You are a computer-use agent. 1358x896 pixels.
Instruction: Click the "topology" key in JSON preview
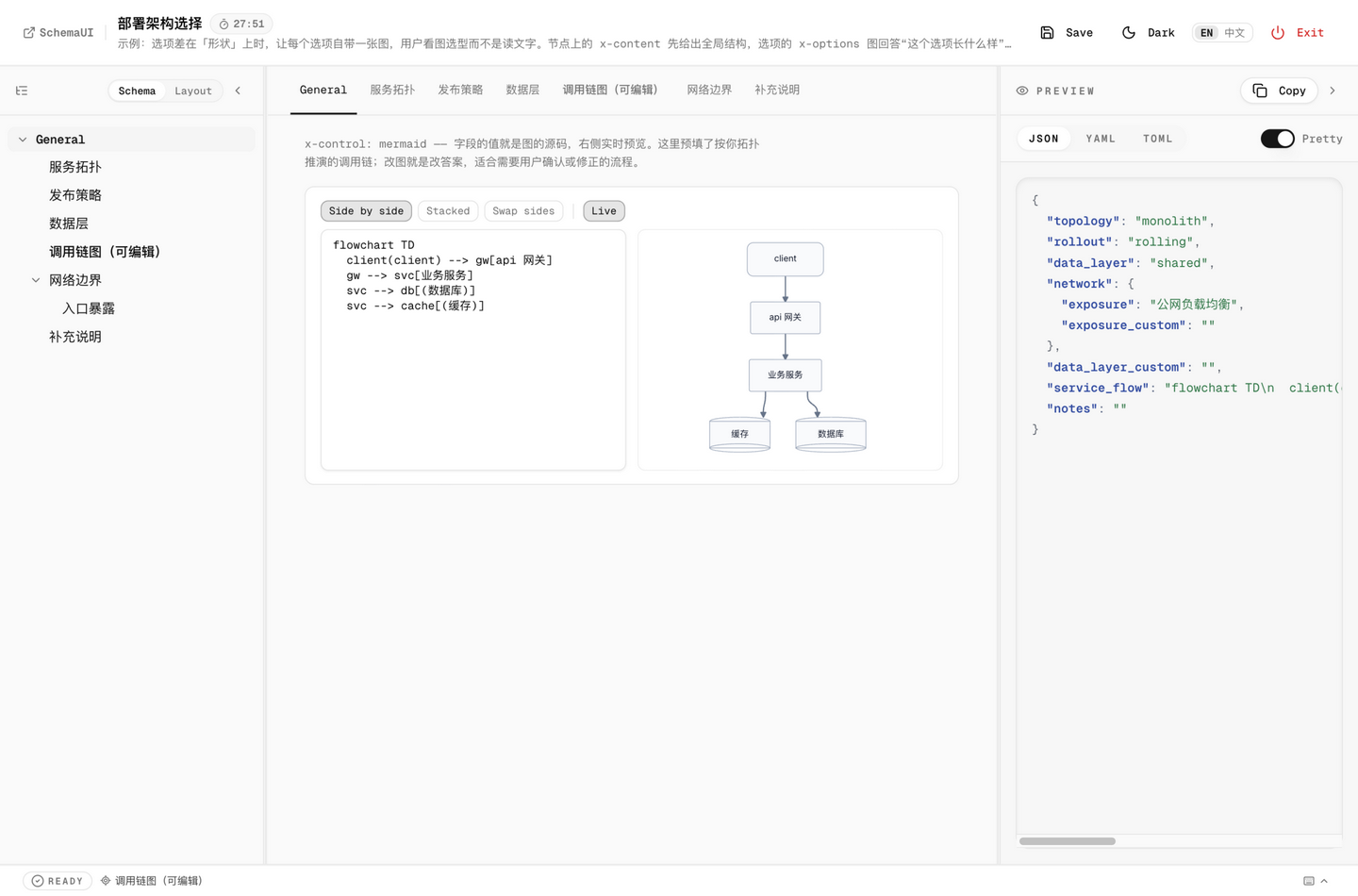1083,221
